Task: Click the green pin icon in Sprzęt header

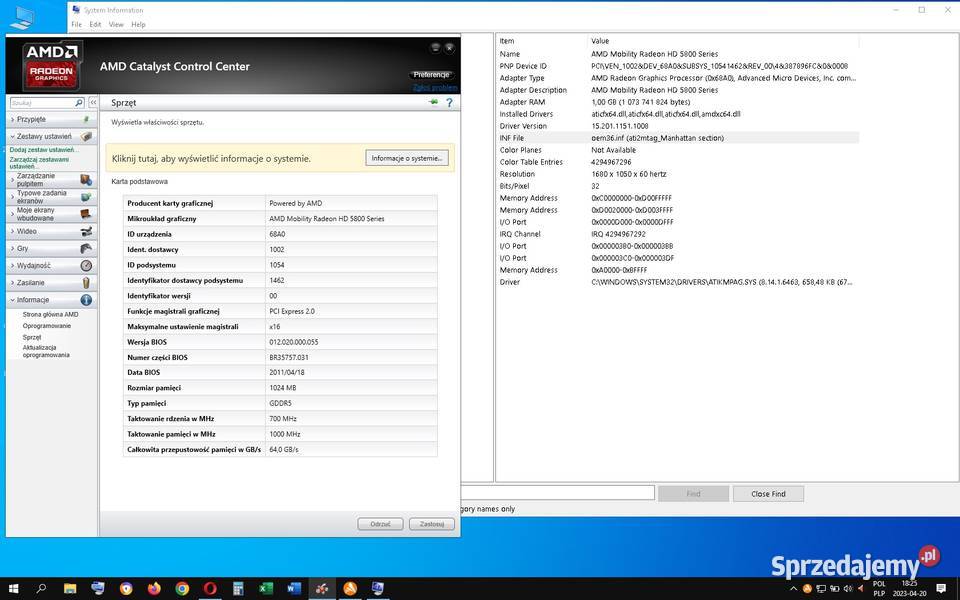Action: pos(434,102)
